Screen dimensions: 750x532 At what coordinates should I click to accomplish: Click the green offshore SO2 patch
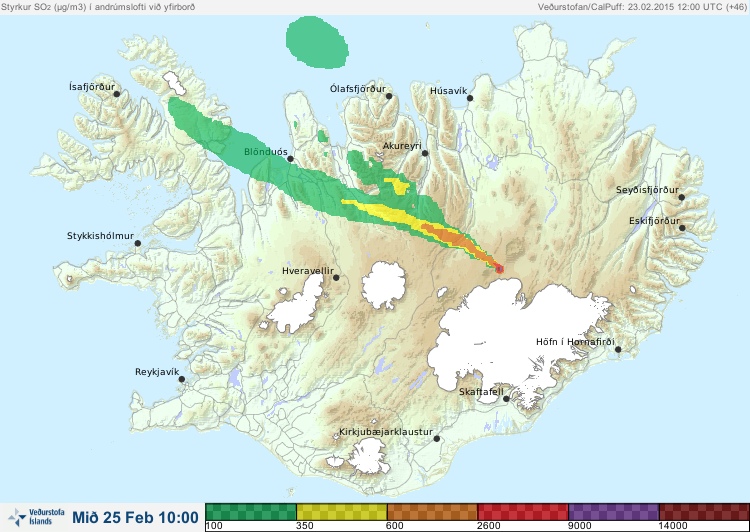pos(317,42)
